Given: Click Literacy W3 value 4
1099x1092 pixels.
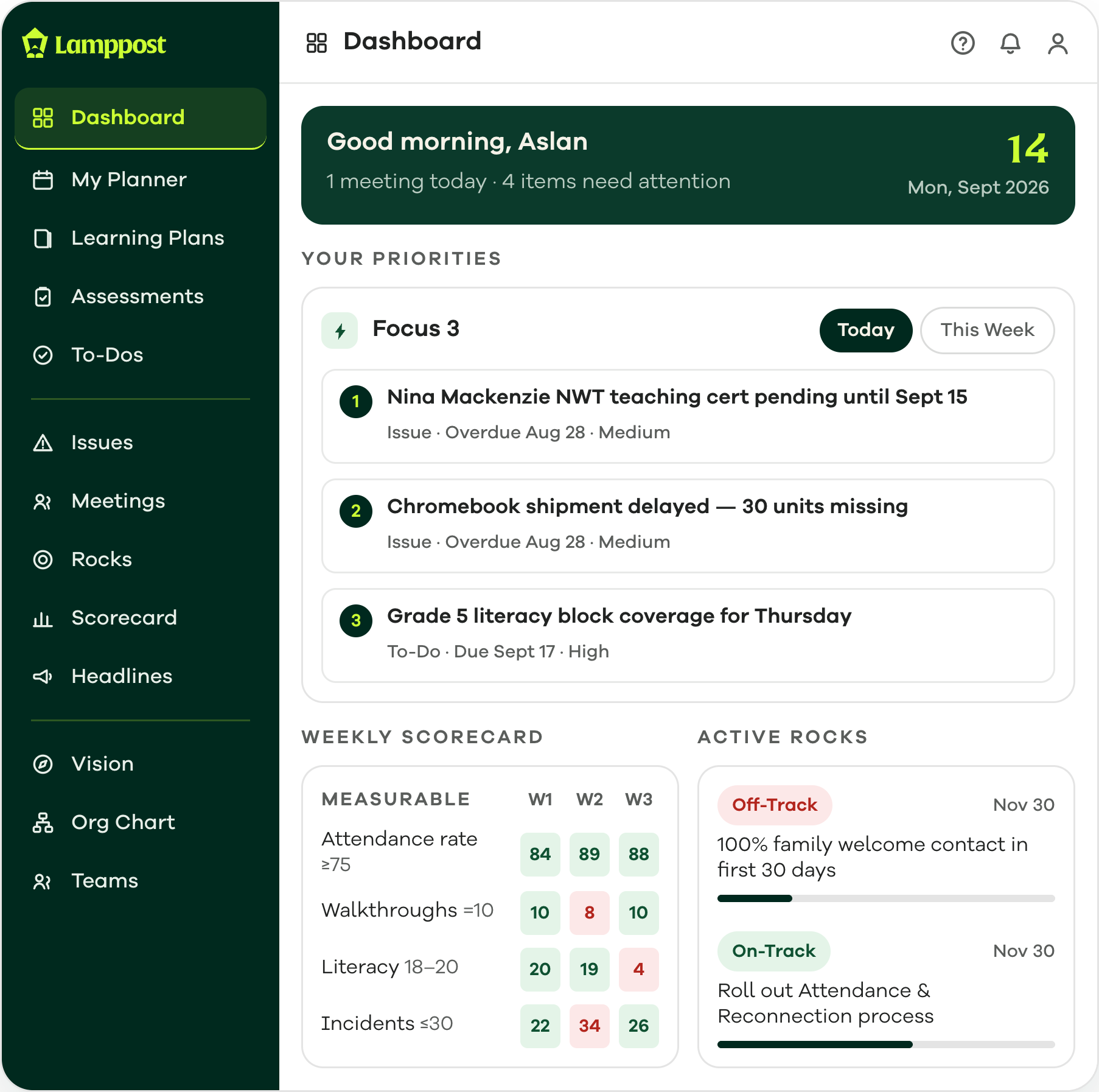Looking at the screenshot, I should 638,969.
